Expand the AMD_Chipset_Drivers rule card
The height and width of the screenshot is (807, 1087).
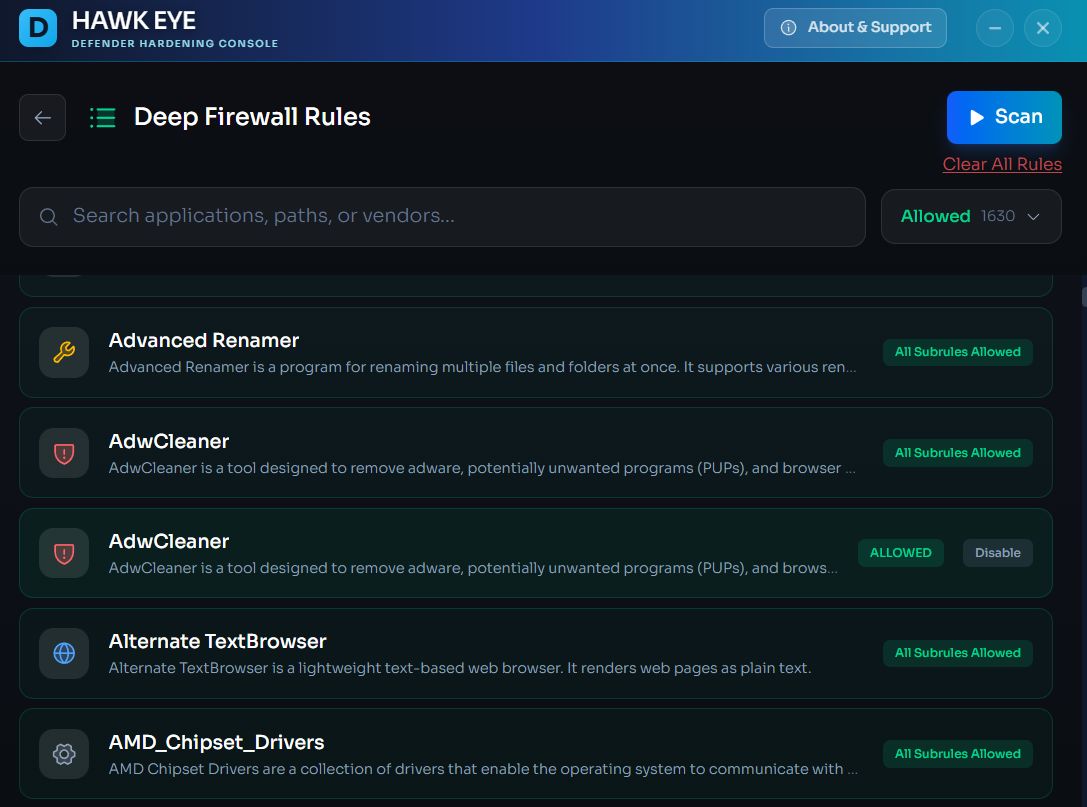[x=535, y=754]
